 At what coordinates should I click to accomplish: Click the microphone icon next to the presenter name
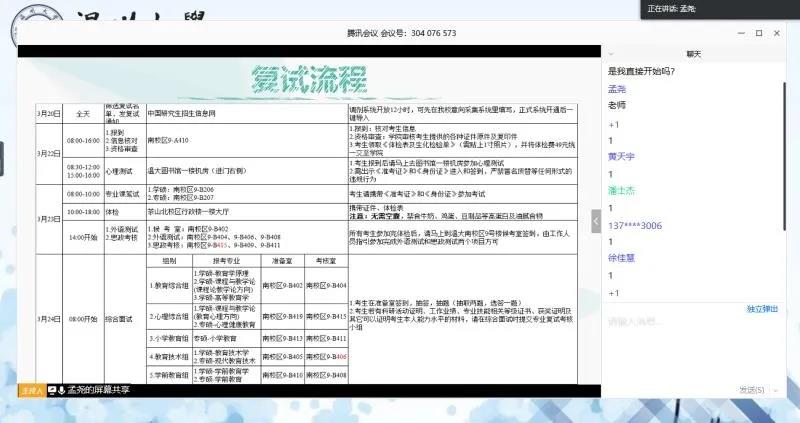coord(62,390)
